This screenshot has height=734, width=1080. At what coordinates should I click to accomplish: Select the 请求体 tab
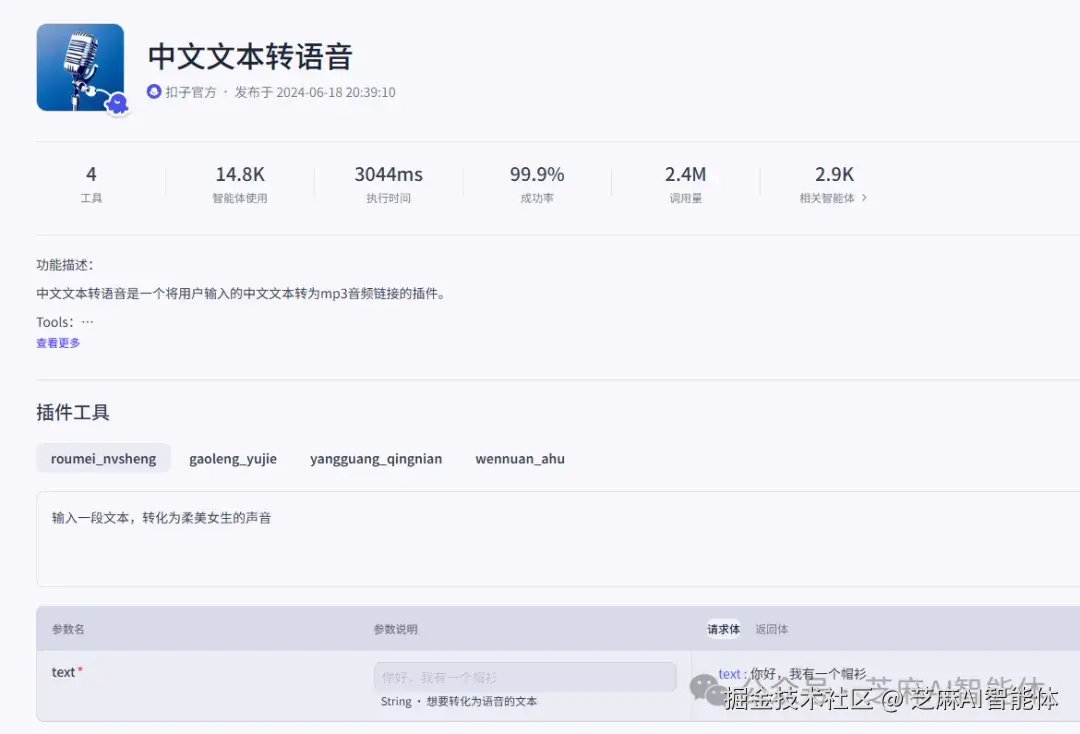[x=723, y=629]
